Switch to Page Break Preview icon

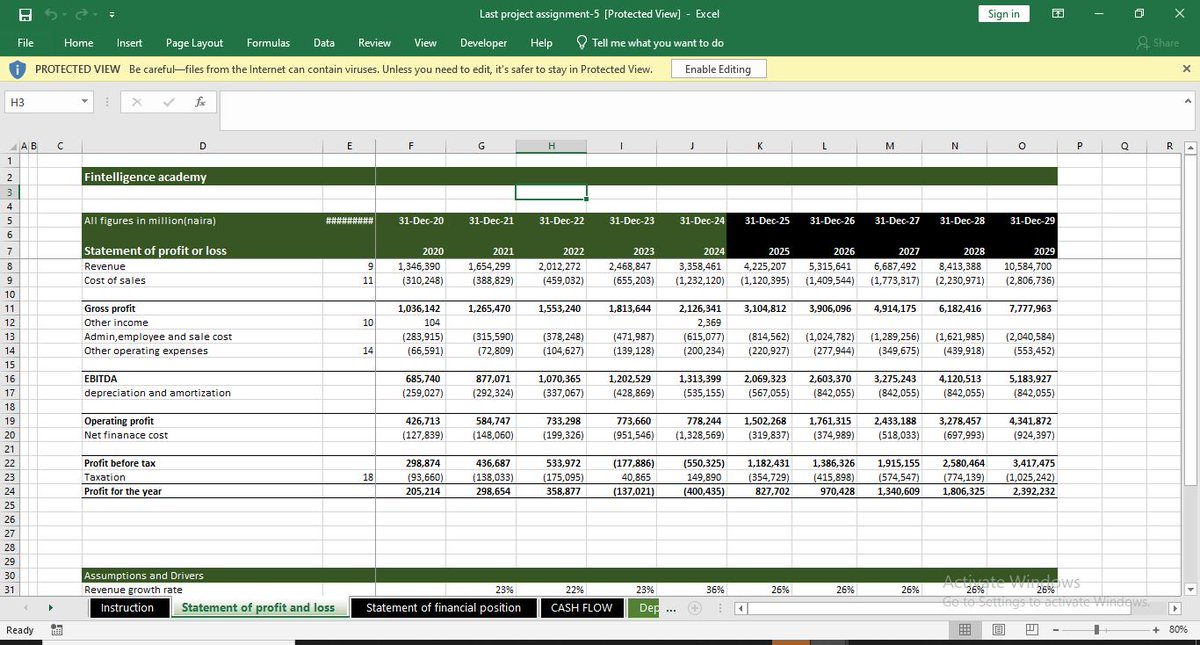(x=1030, y=630)
